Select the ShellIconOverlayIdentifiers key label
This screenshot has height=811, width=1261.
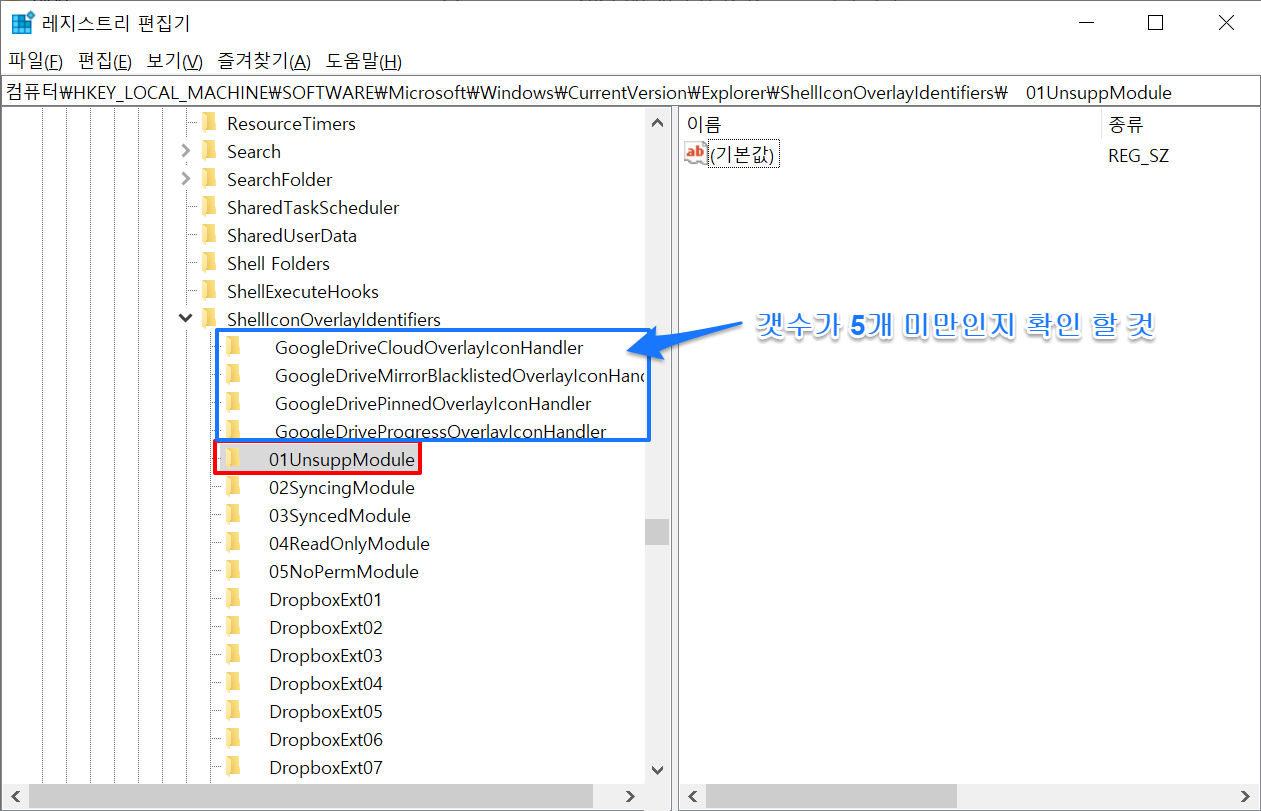[334, 320]
